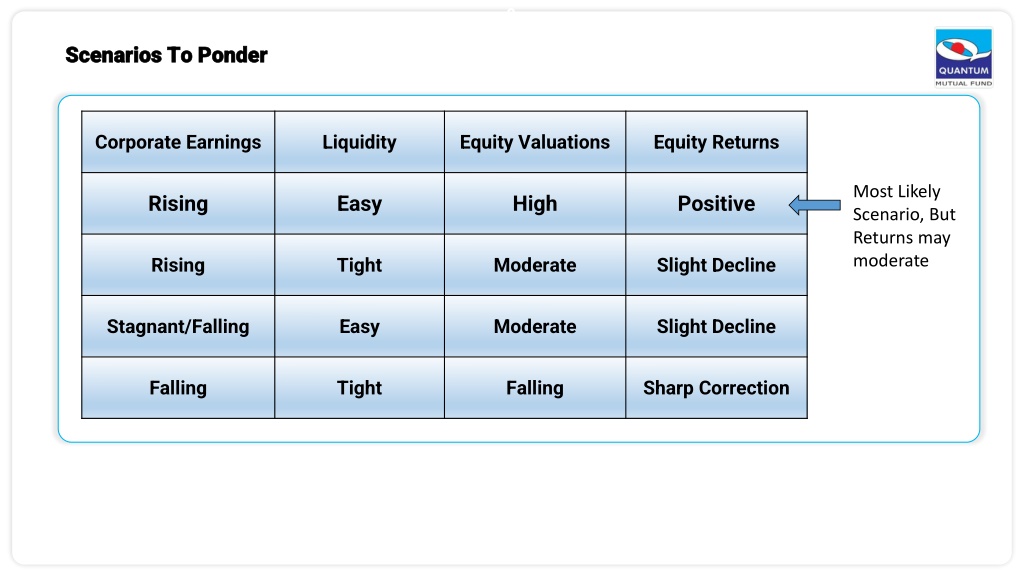This screenshot has height=576, width=1024.
Task: Click the Quantum Mutual Fund logo
Action: coord(964,57)
